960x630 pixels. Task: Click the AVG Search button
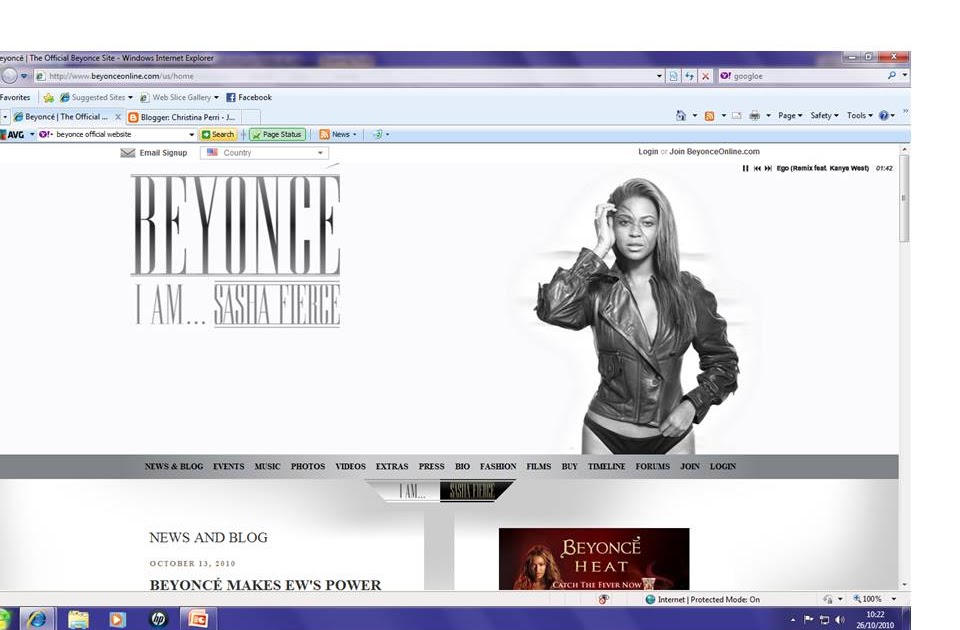click(x=219, y=134)
